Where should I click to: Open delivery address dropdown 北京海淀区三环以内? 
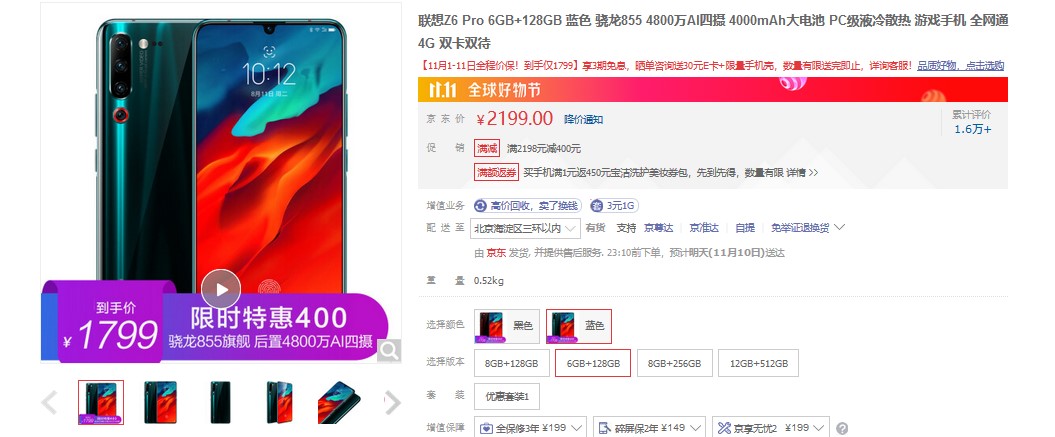pyautogui.click(x=525, y=228)
